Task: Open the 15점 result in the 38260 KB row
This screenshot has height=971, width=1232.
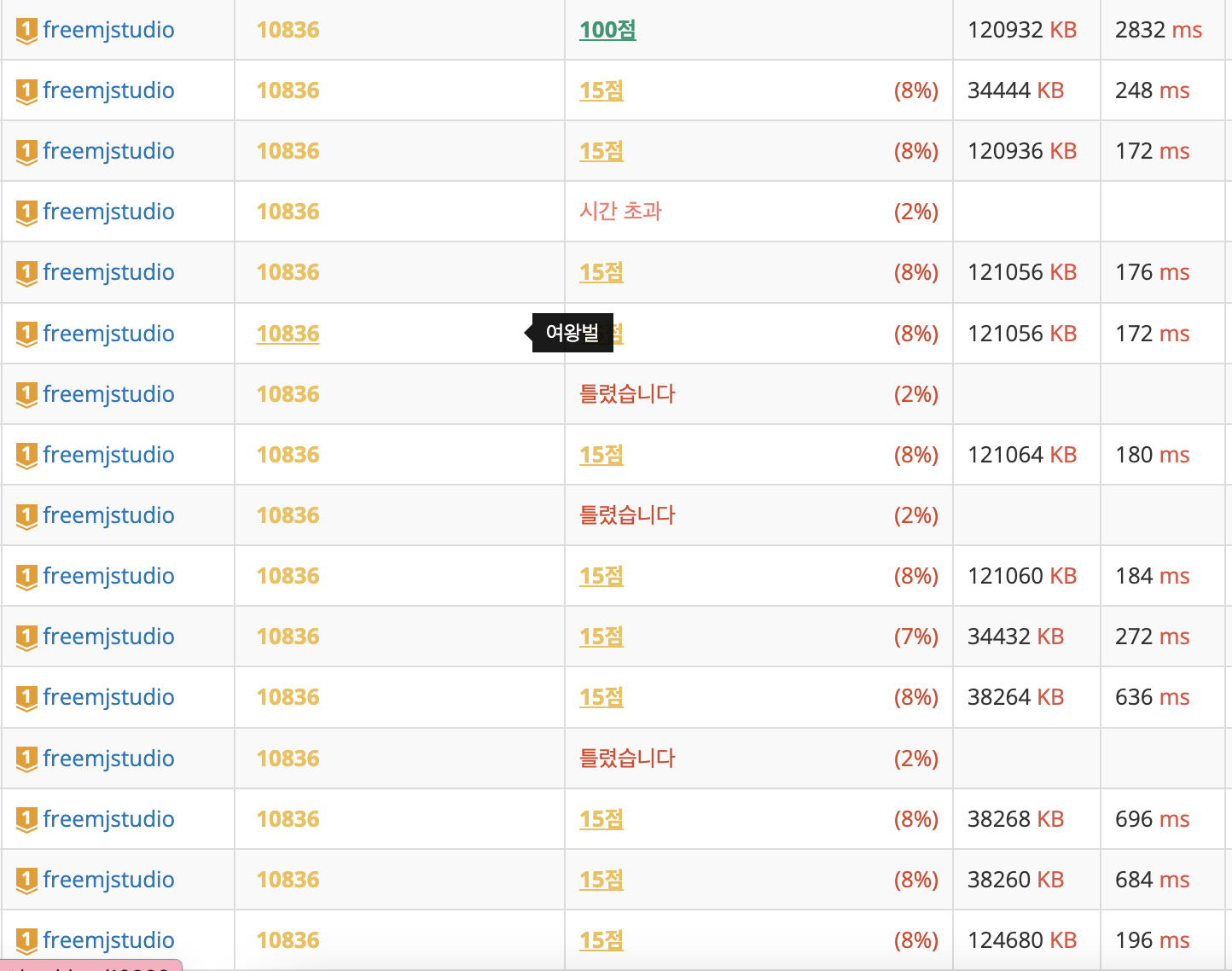Action: coord(601,880)
